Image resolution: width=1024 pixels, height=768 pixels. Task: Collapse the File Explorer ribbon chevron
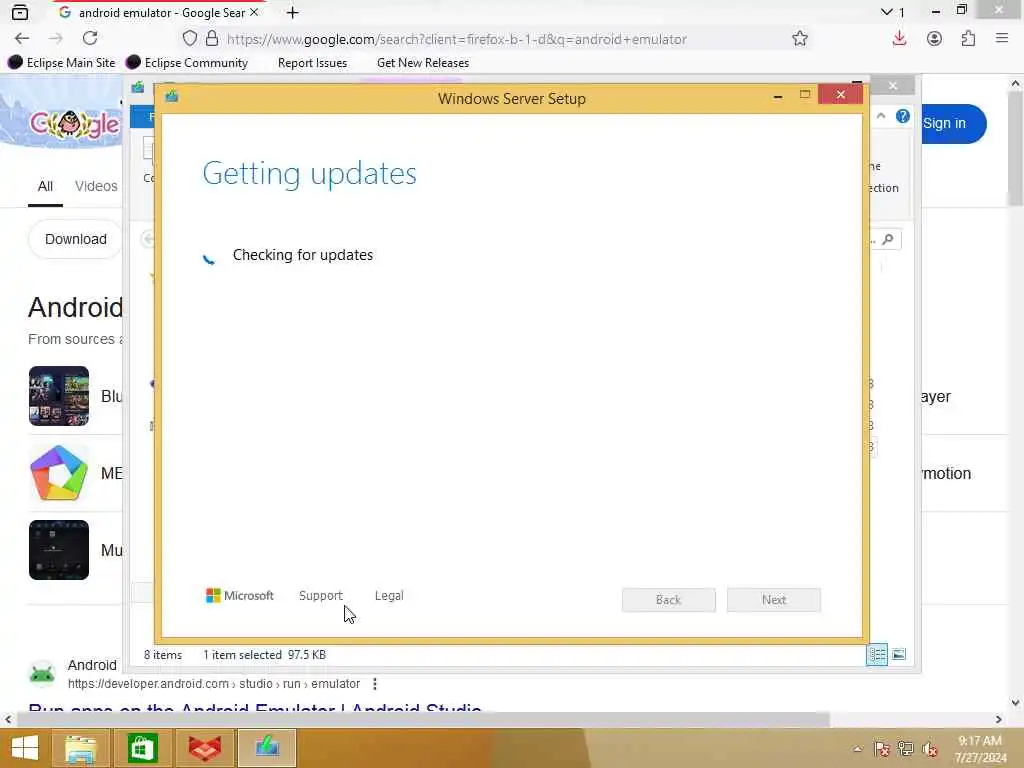point(881,116)
